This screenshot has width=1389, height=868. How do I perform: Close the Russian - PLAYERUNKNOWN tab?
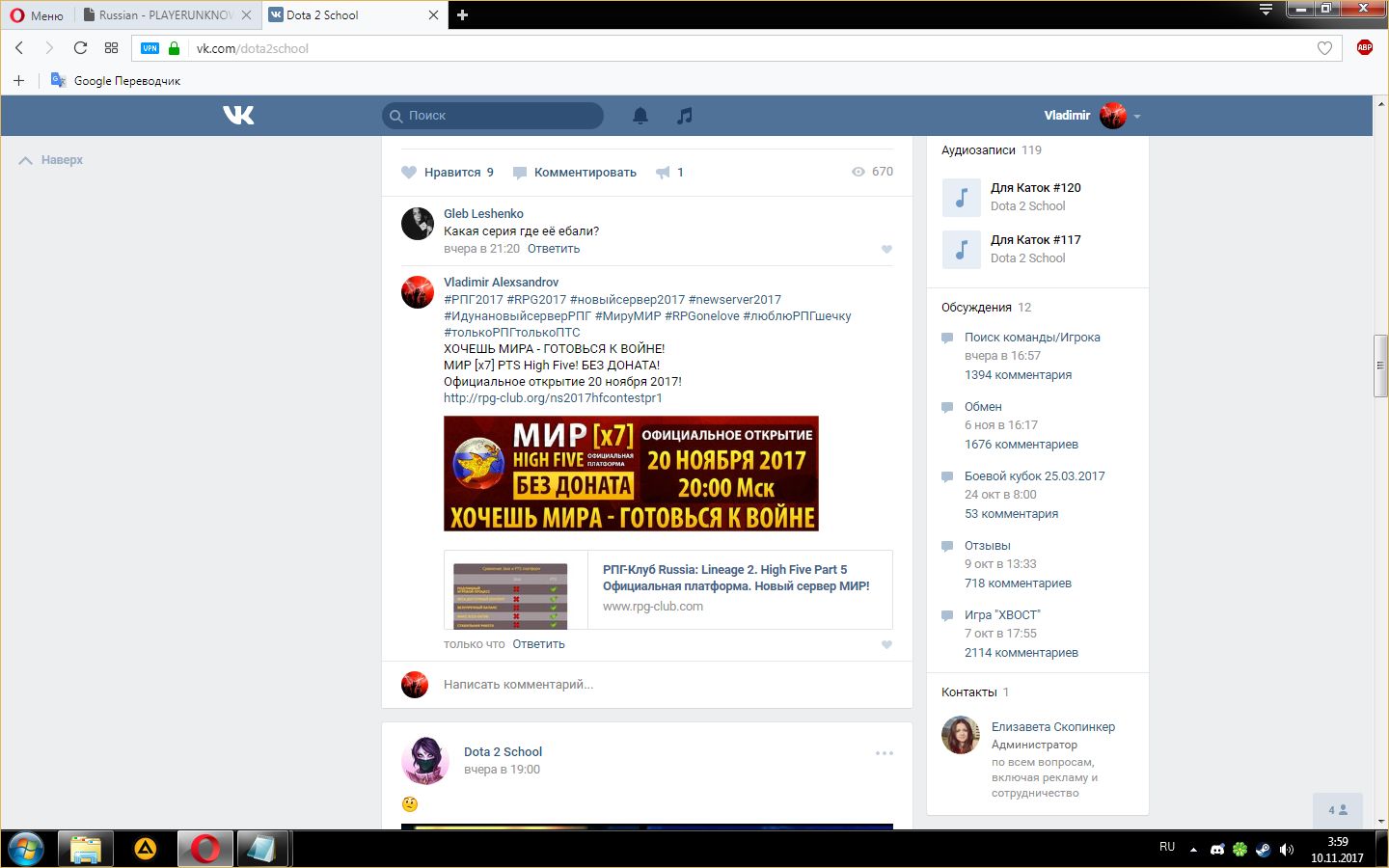(x=246, y=14)
